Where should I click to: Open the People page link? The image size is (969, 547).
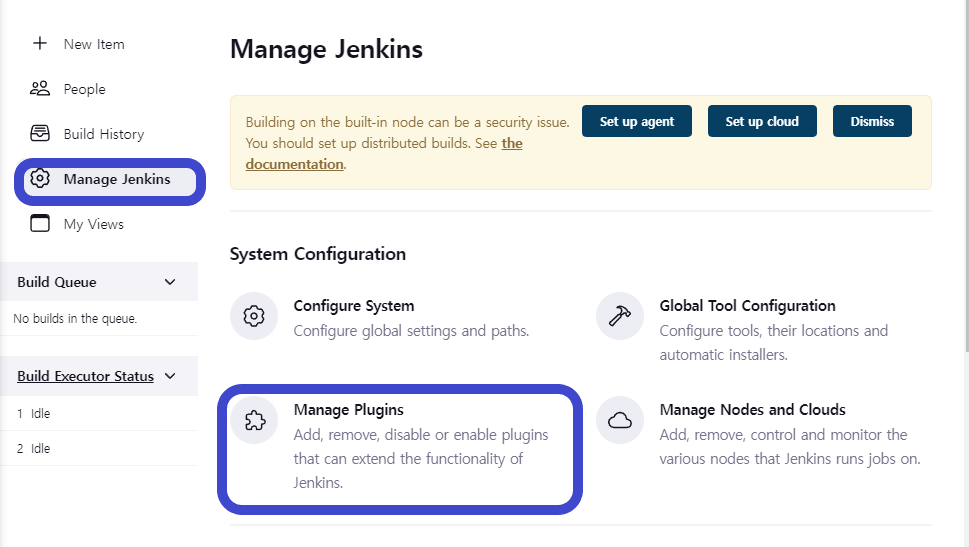click(x=85, y=89)
